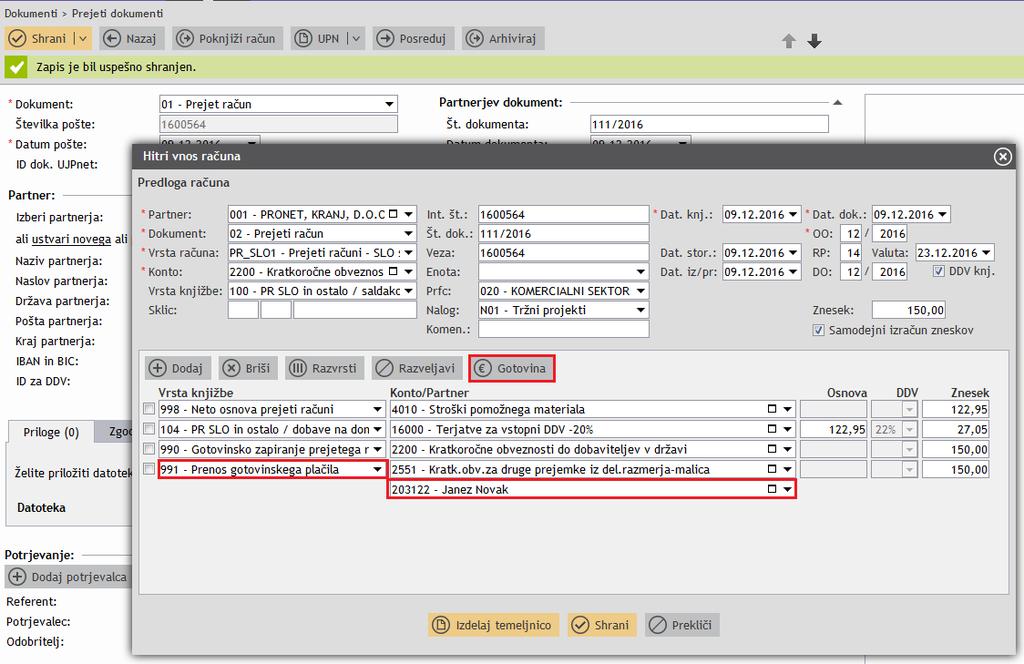The image size is (1024, 664).
Task: Open the Konto 2200 dropdown in header
Action: tap(408, 272)
